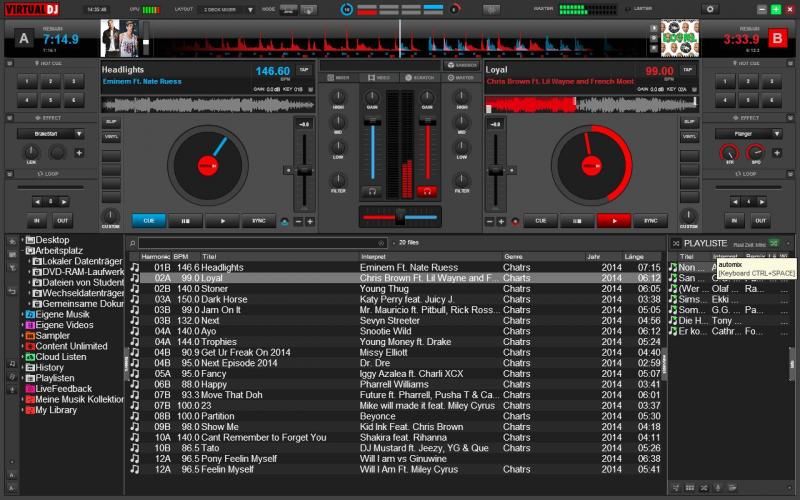Tap the left deck TAP tempo button

pyautogui.click(x=304, y=70)
